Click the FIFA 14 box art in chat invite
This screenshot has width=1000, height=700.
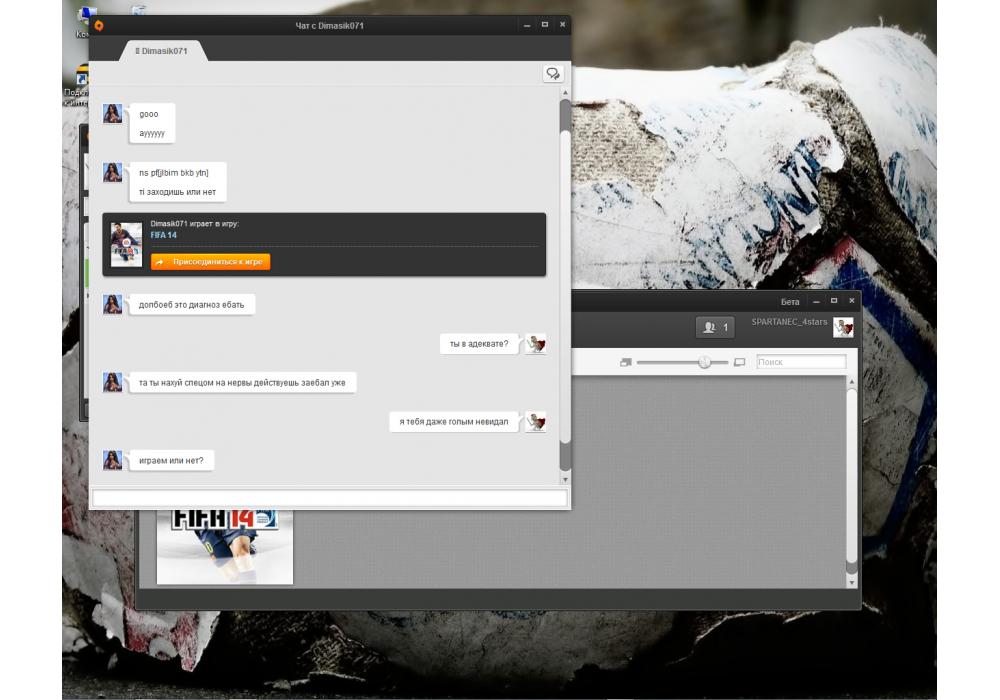click(126, 245)
